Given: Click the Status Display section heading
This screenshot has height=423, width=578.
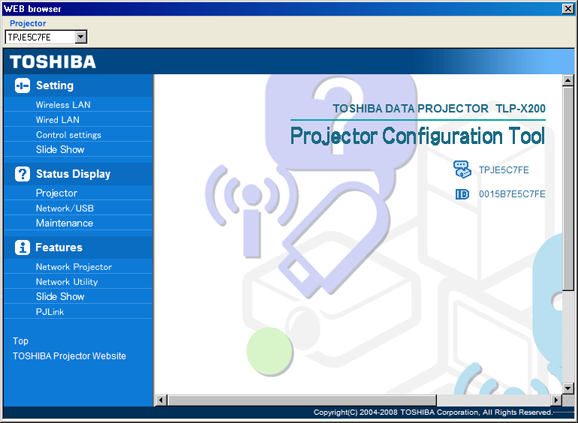Looking at the screenshot, I should (73, 174).
